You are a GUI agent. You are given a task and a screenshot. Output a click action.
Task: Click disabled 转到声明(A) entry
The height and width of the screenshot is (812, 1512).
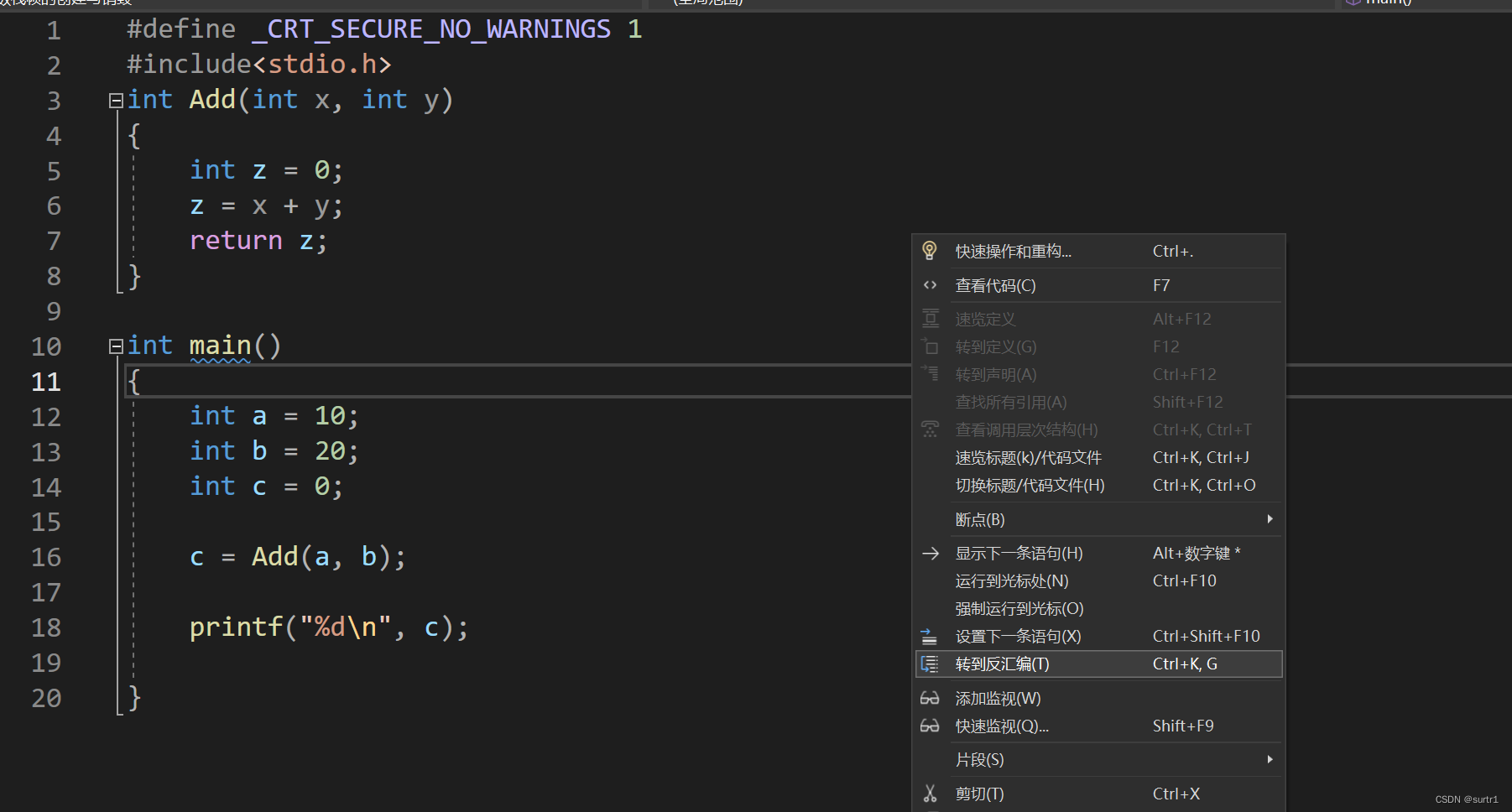tap(1098, 374)
